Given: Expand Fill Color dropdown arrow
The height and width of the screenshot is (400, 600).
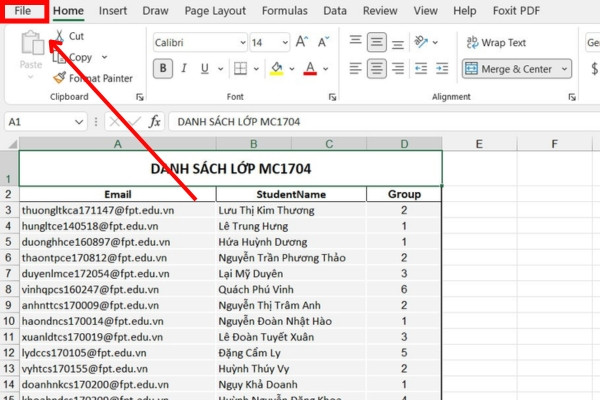Looking at the screenshot, I should [292, 69].
